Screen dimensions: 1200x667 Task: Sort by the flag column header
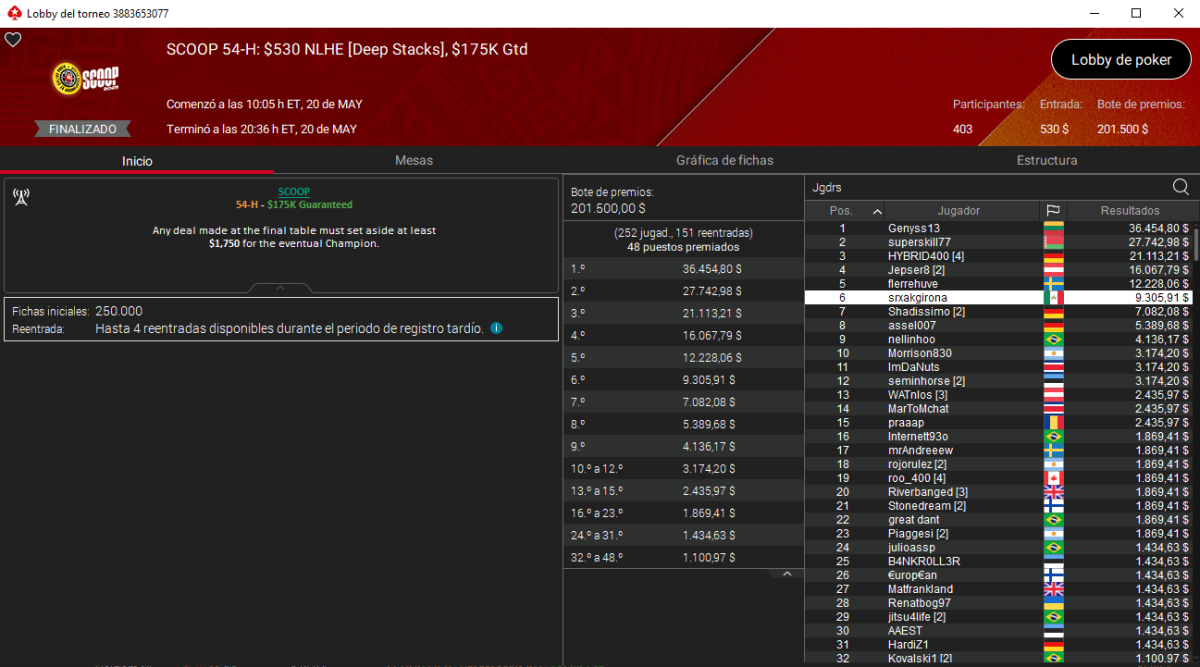1053,211
